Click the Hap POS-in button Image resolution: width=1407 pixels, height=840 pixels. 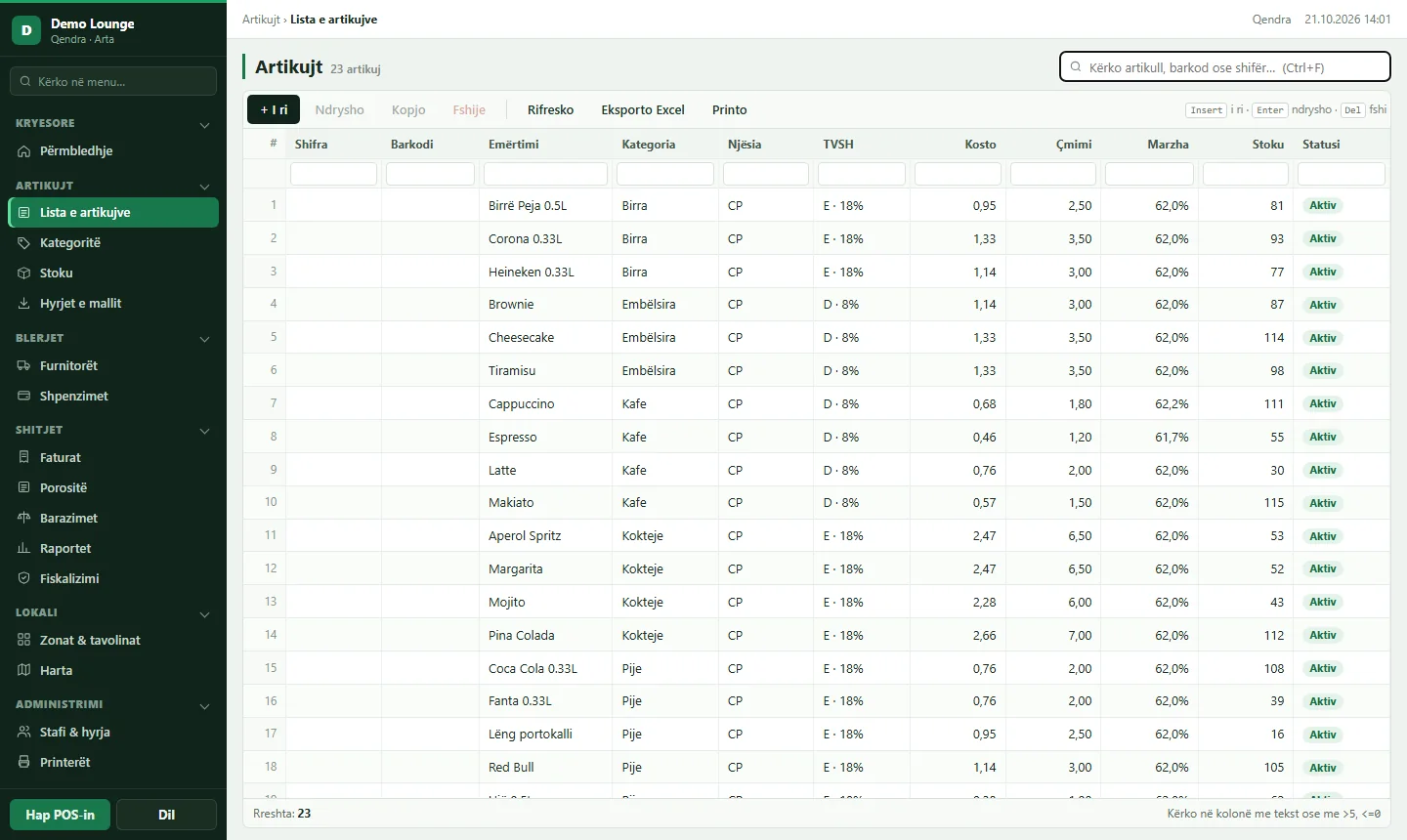(61, 815)
